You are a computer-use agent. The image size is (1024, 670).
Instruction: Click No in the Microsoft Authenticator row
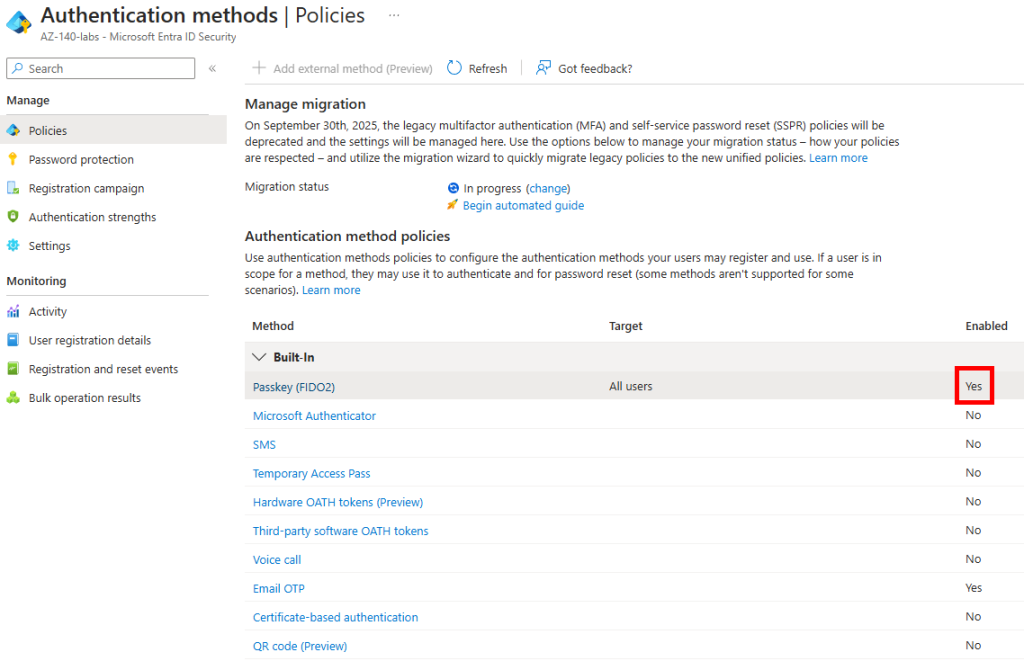973,415
